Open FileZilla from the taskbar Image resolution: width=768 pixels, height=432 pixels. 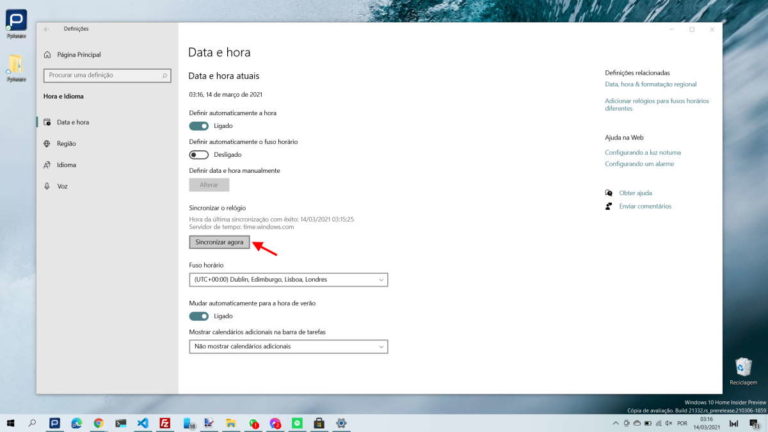click(x=163, y=423)
